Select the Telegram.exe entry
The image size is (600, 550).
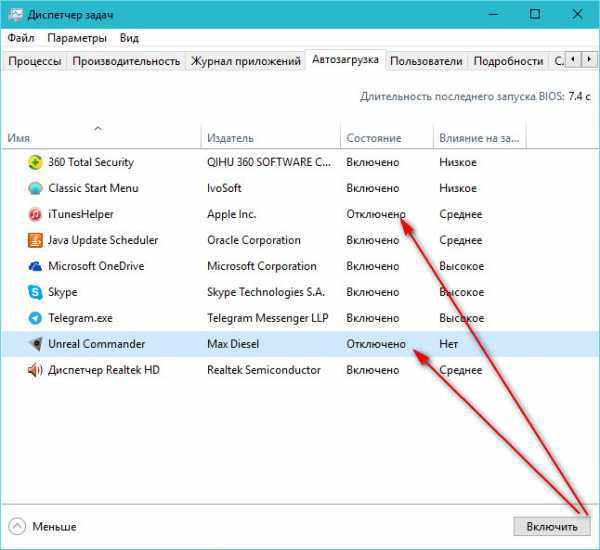80,318
